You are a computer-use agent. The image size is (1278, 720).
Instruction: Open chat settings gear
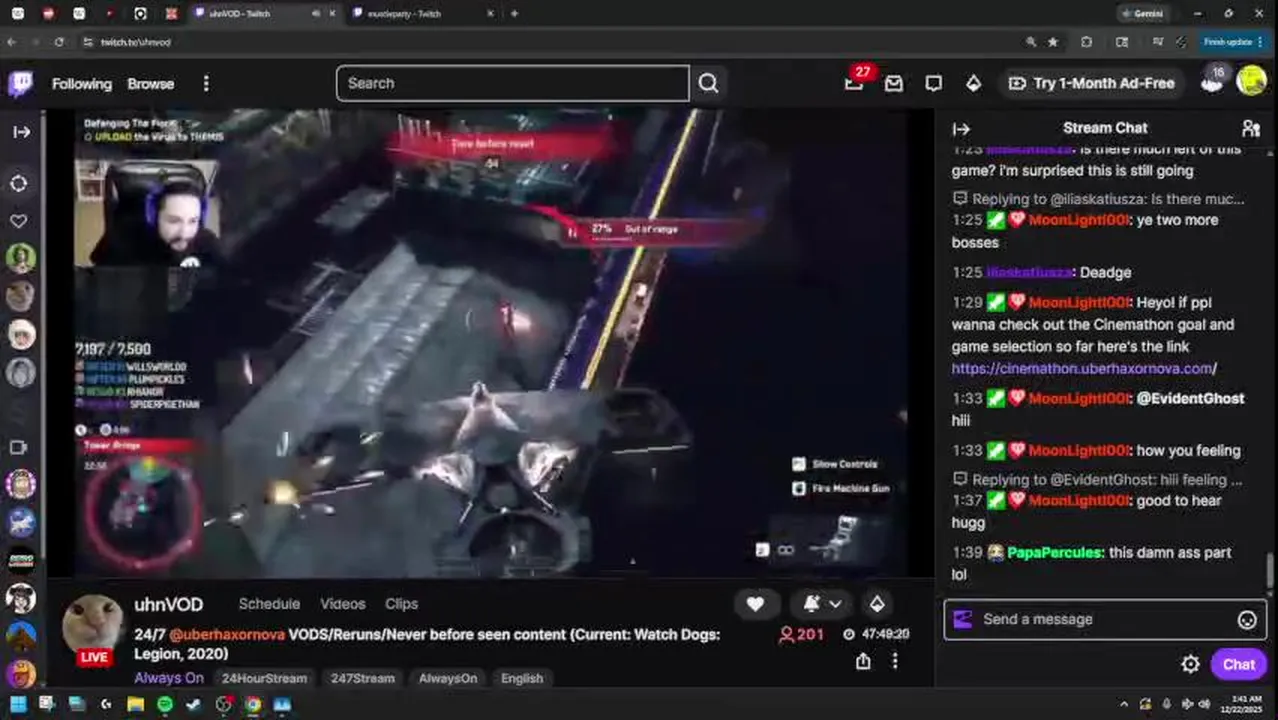click(1190, 664)
